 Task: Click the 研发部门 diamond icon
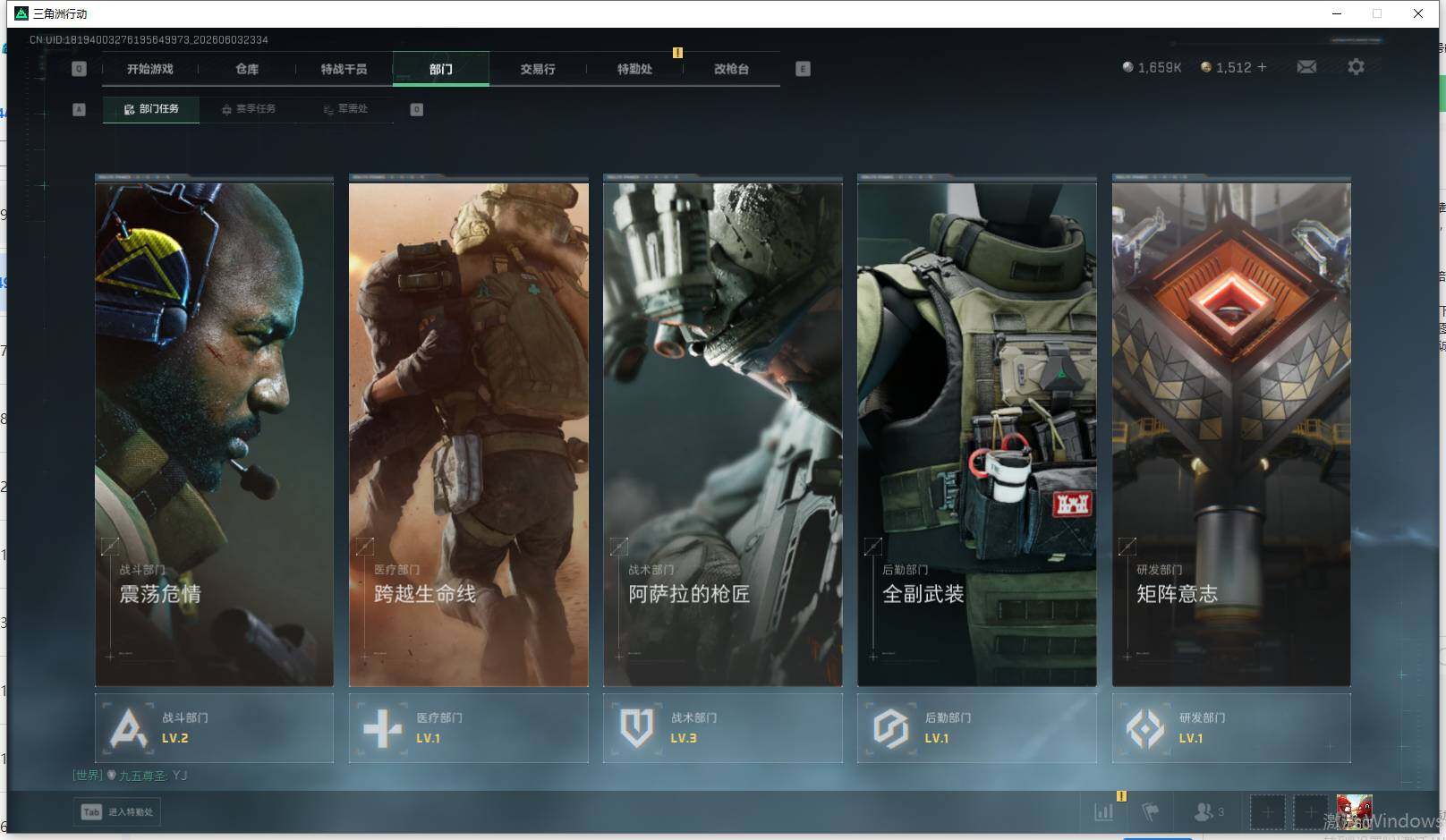1144,728
